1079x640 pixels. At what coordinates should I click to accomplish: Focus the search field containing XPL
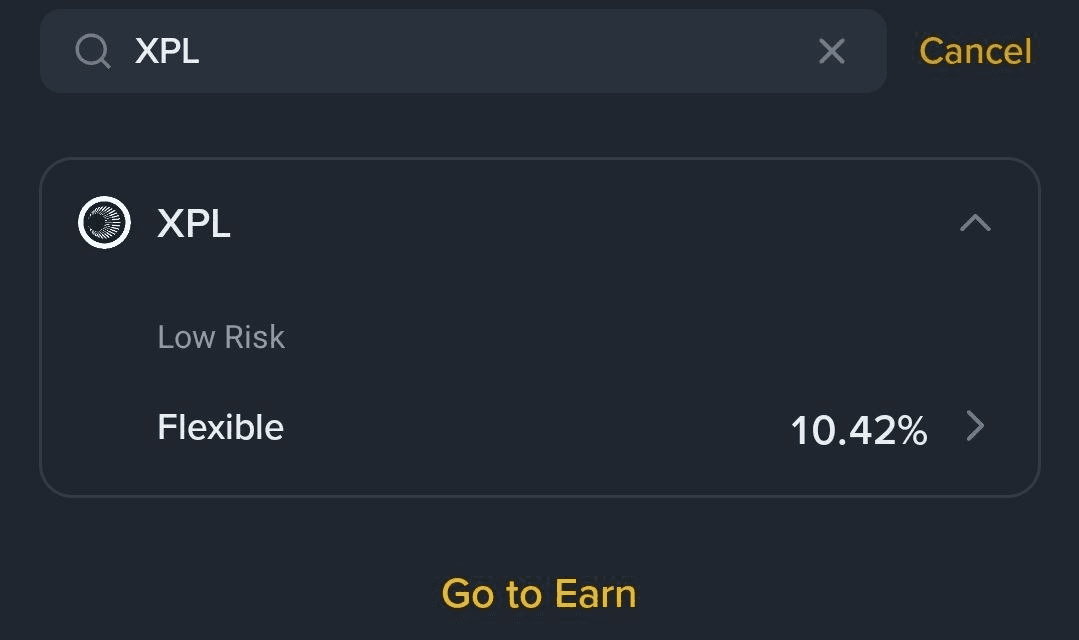pyautogui.click(x=463, y=51)
